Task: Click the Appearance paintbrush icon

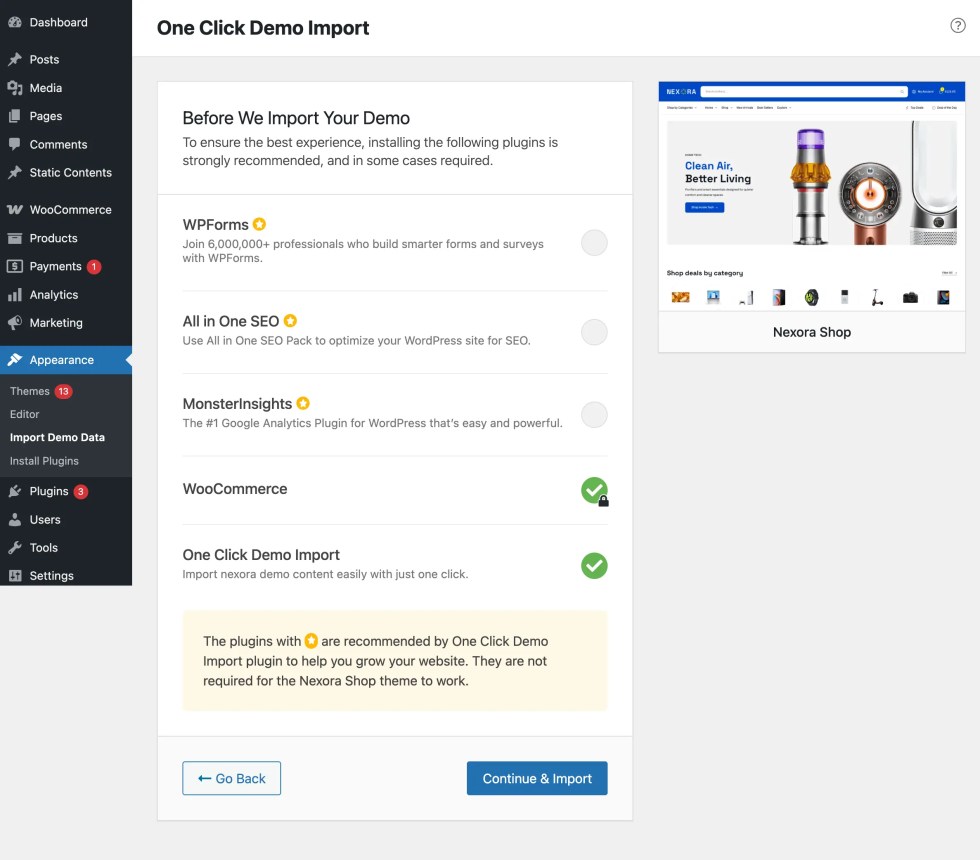Action: pos(15,360)
